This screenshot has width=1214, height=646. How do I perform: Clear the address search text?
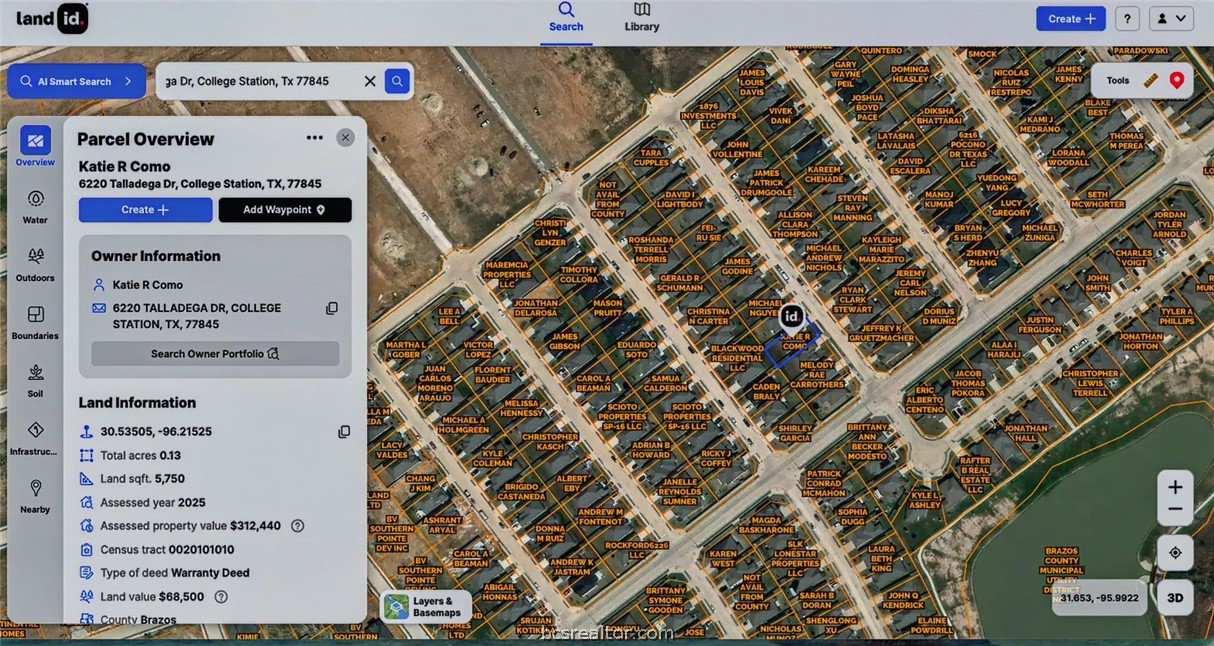(370, 81)
